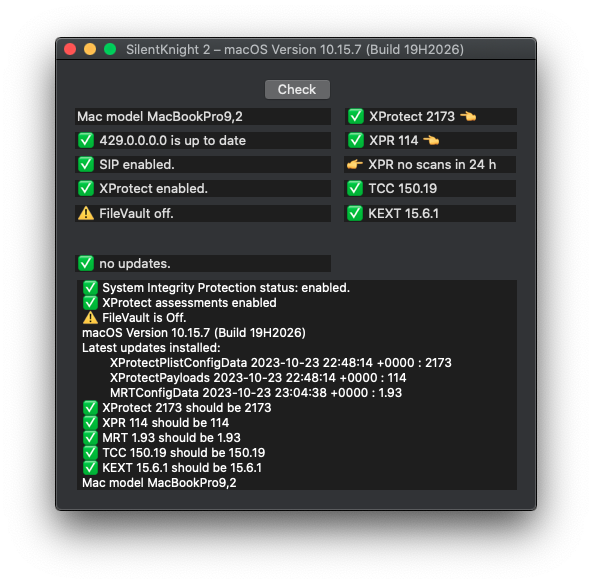
Task: Click green checkmark next to 'SIP enabled.'
Action: tap(86, 165)
